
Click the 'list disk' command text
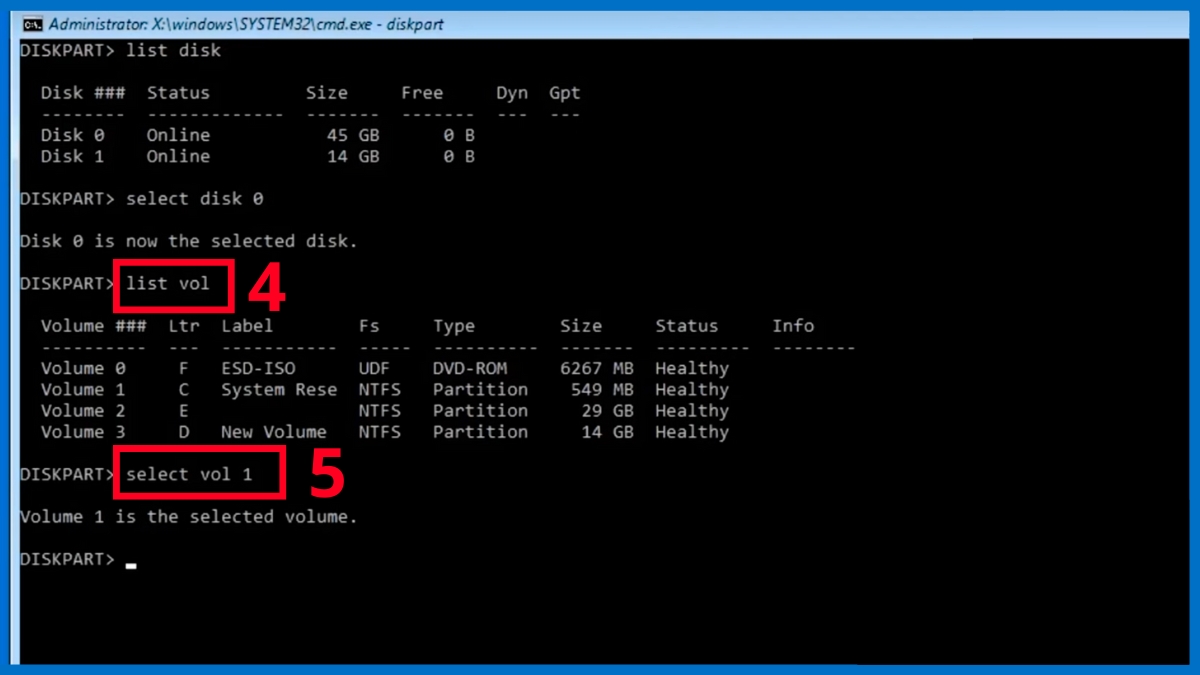coord(173,50)
